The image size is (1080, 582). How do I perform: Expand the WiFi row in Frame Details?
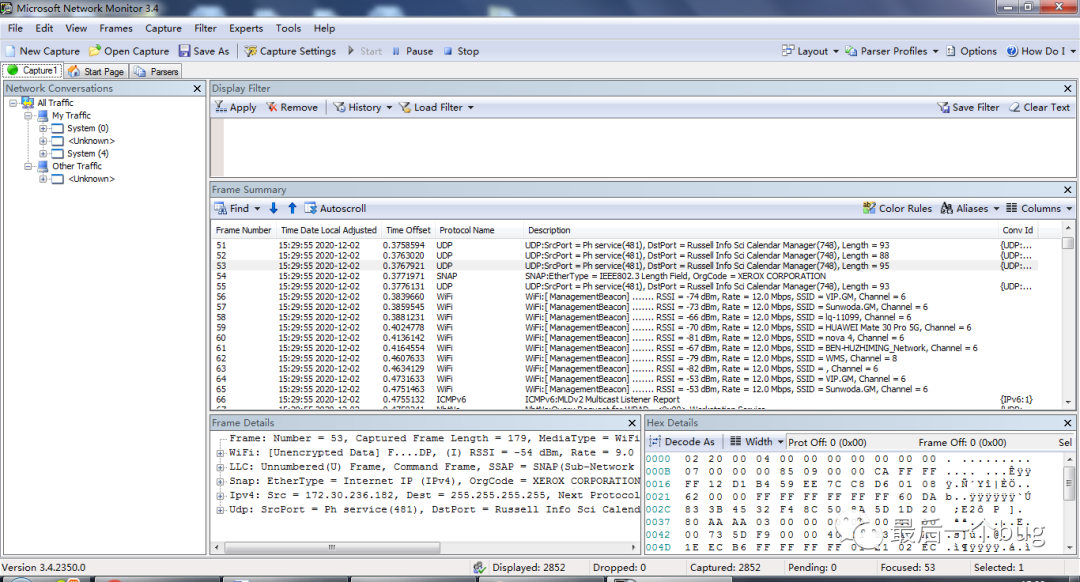pos(220,453)
